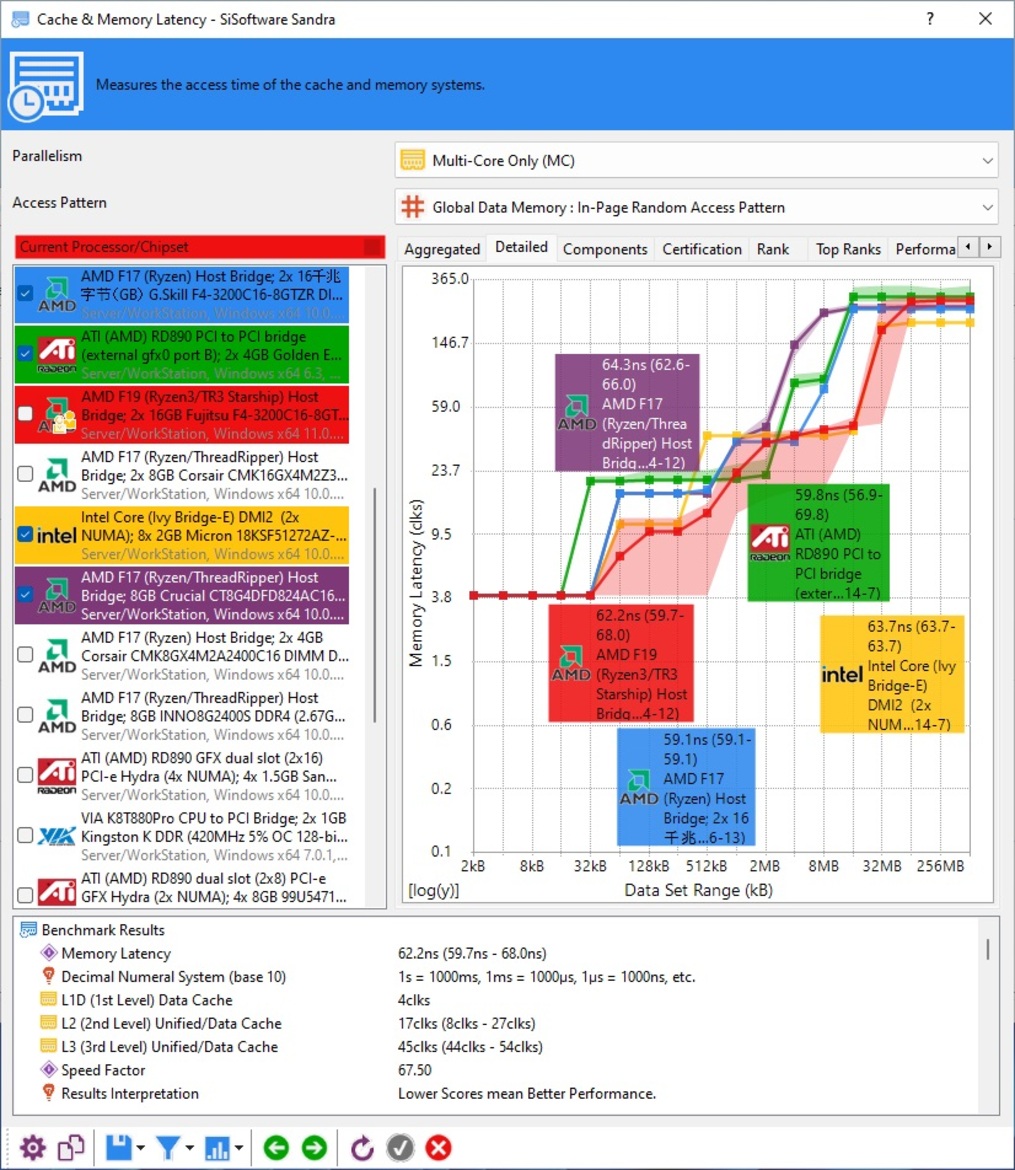
Task: Check AMD F19 Ryzen3/TR3 Starship entry
Action: 25,413
